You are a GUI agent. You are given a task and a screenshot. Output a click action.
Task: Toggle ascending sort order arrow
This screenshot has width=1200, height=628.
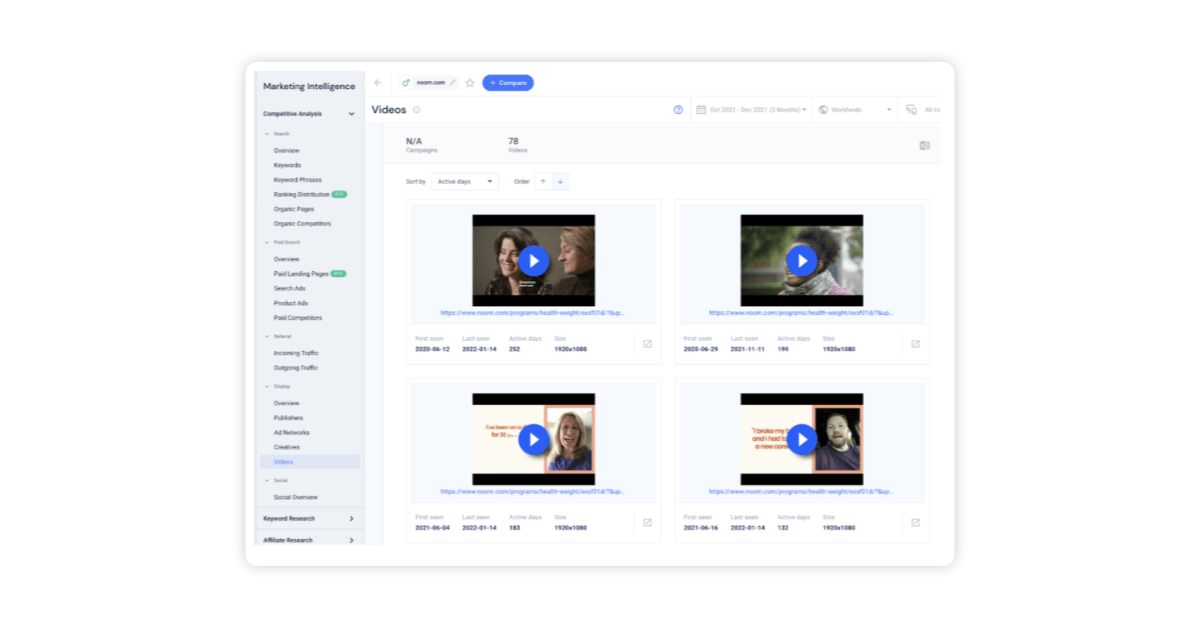pos(541,181)
